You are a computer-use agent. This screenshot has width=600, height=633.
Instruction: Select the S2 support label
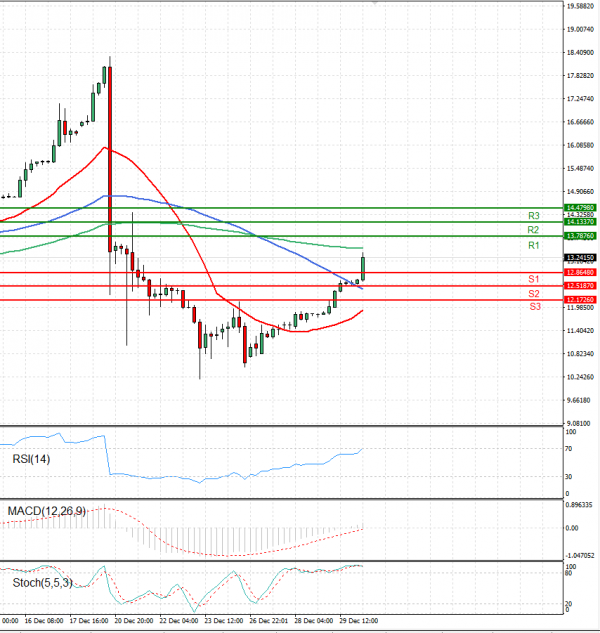(535, 293)
